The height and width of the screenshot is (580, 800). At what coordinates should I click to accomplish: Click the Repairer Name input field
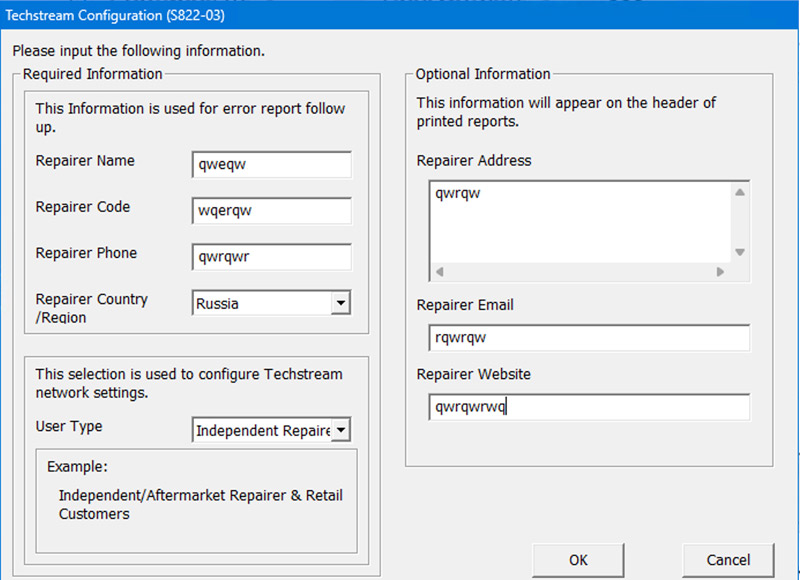pos(271,165)
